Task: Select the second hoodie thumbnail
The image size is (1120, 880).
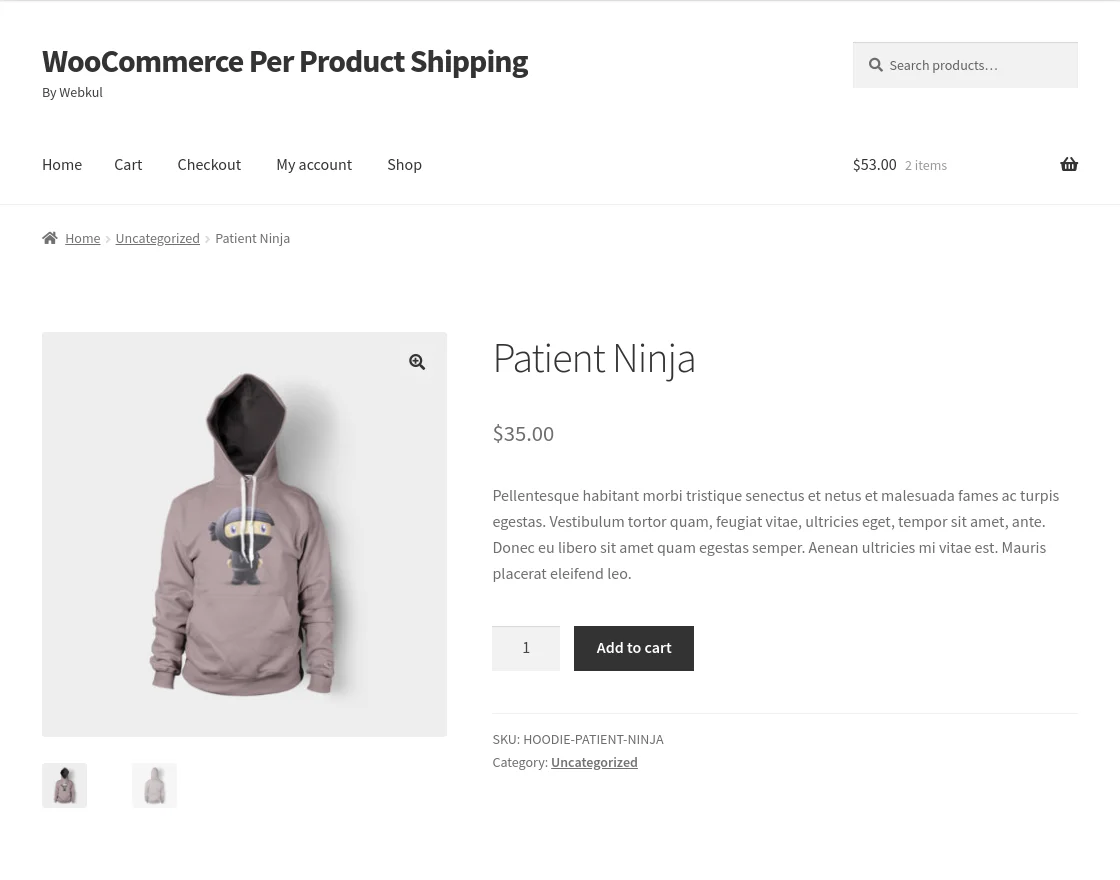Action: (x=154, y=785)
